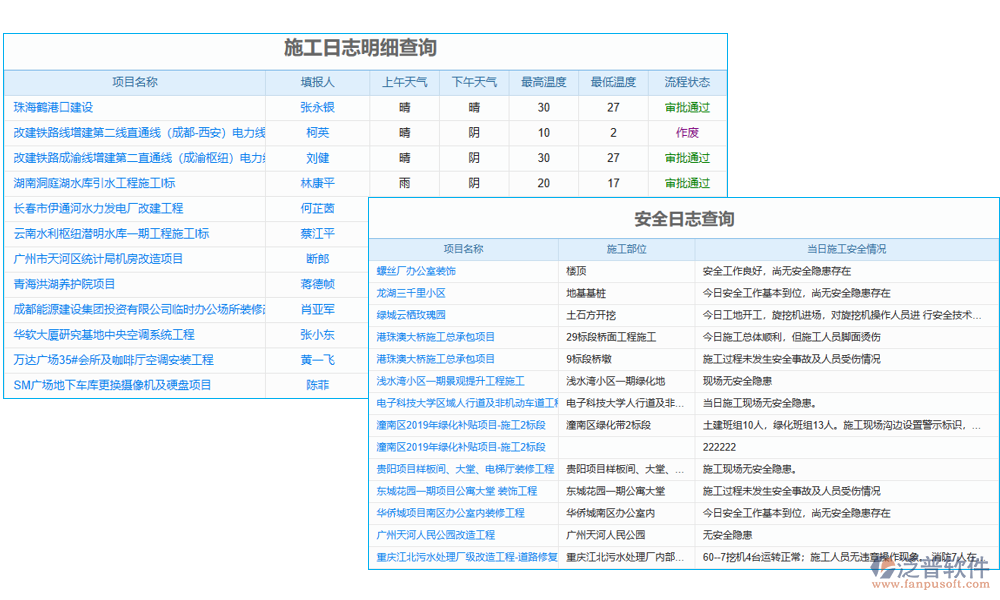The height and width of the screenshot is (600, 1000).
Task: Switch to the 施工日志明细查询 panel header
Action: [363, 46]
